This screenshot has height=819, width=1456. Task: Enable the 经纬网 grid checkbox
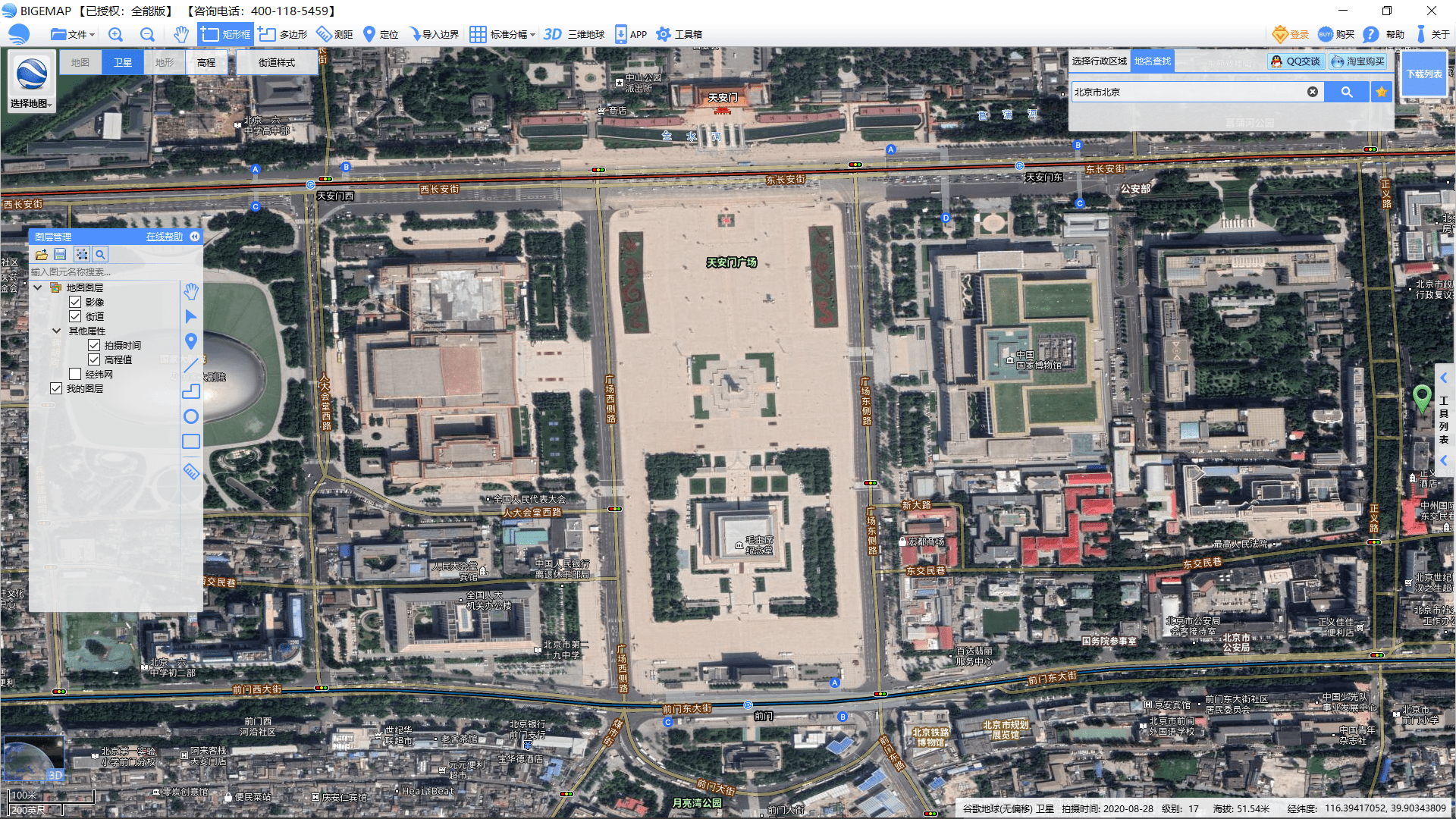(75, 374)
